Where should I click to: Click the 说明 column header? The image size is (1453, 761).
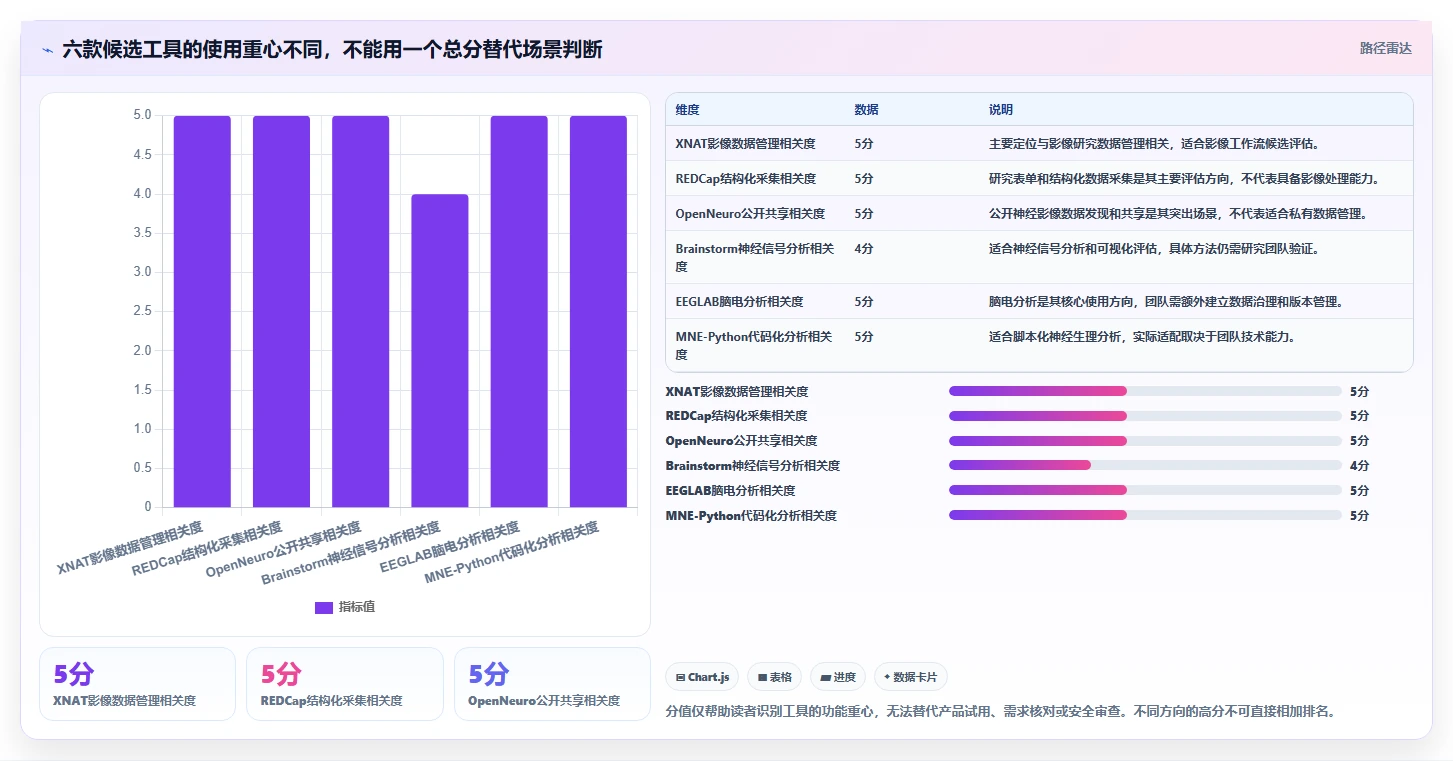1001,110
